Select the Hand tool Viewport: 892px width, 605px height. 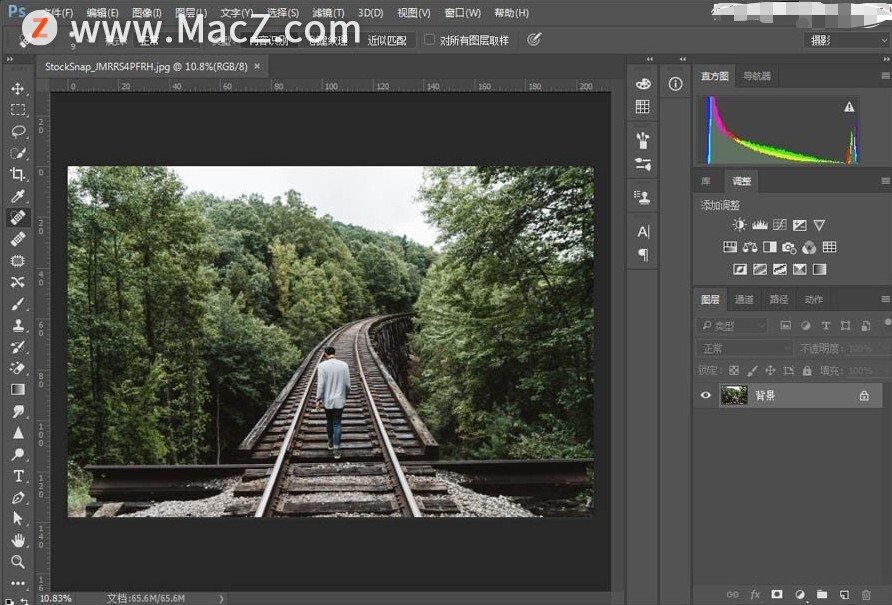18,540
